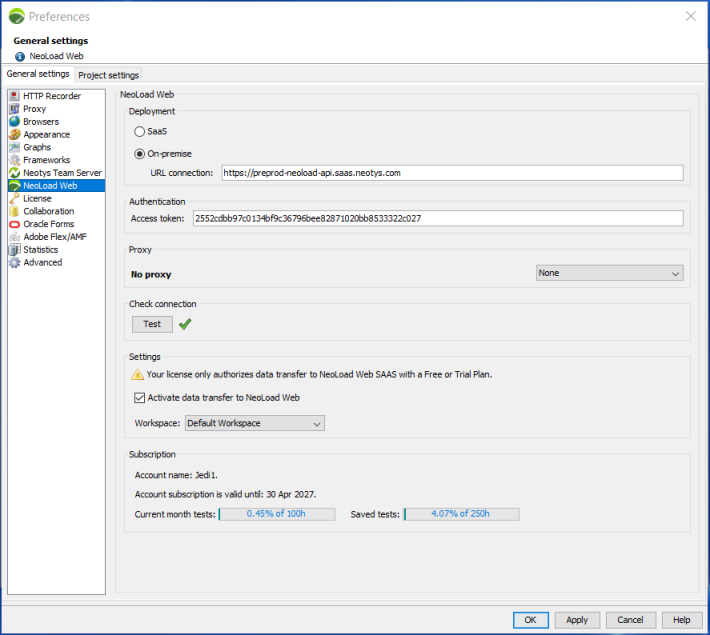Switch to the Project settings tab
The width and height of the screenshot is (710, 635).
109,75
